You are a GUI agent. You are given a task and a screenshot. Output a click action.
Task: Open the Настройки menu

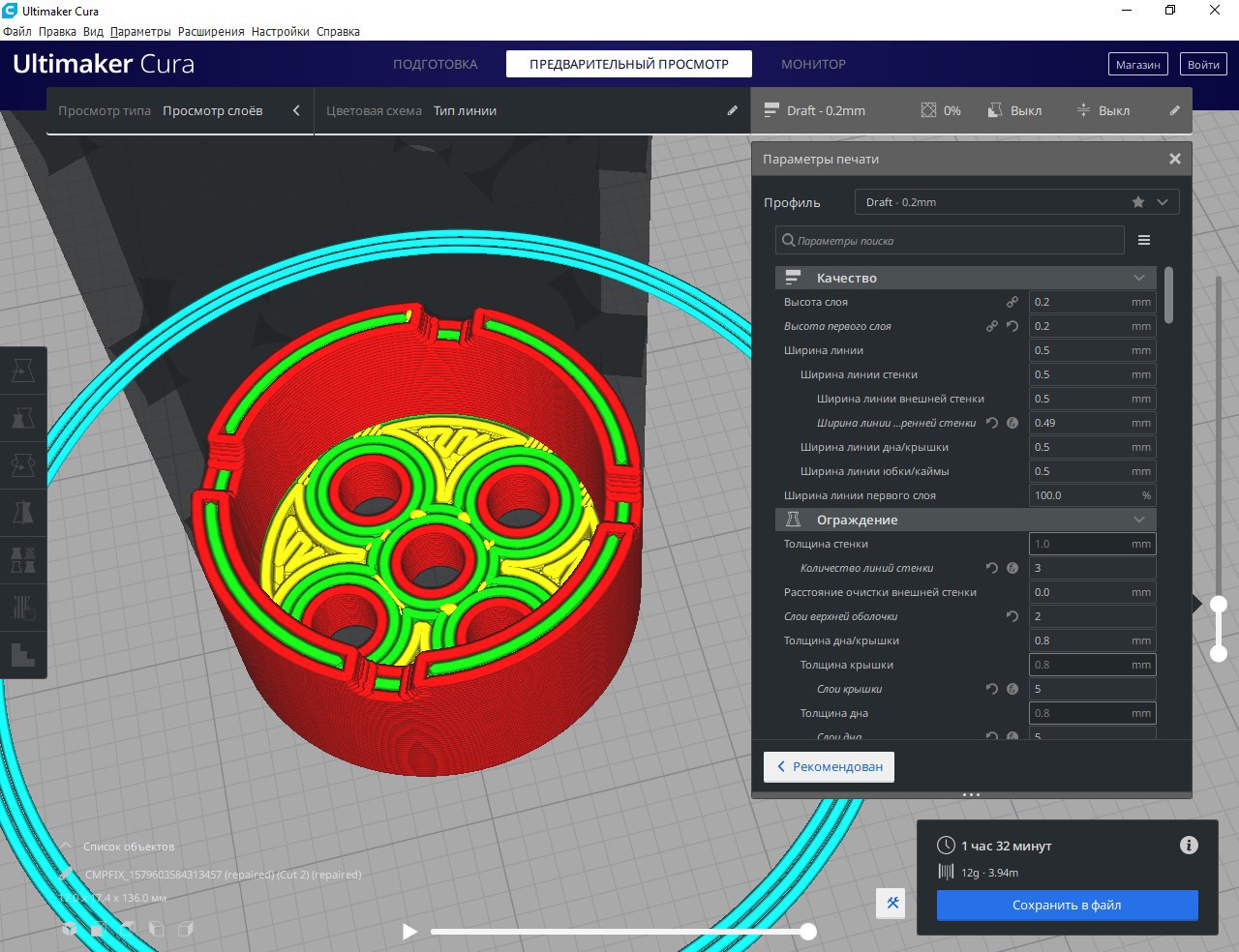[281, 31]
